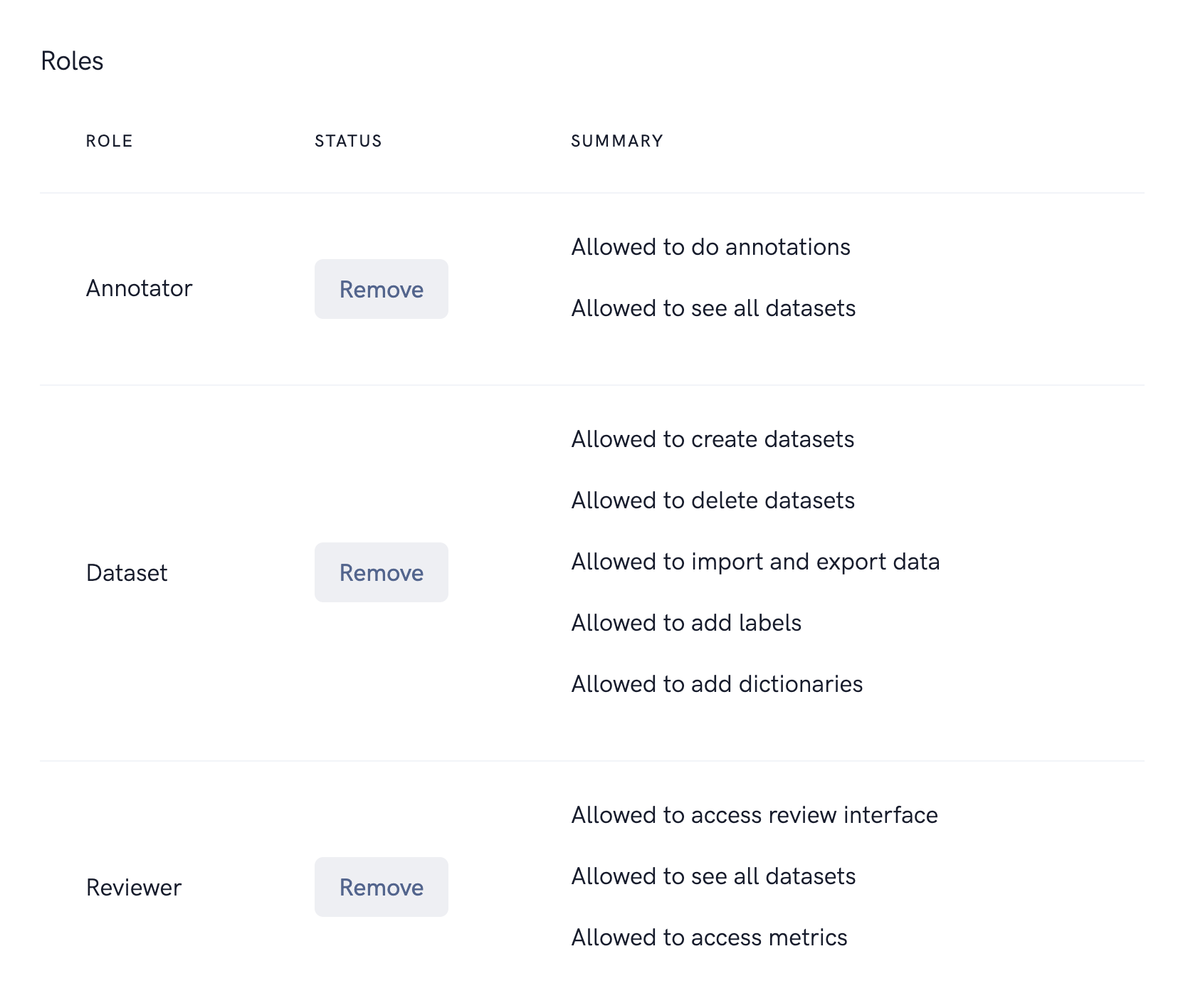Screen dimensions: 1183x1008
Task: Remove the Dataset role
Action: click(382, 572)
